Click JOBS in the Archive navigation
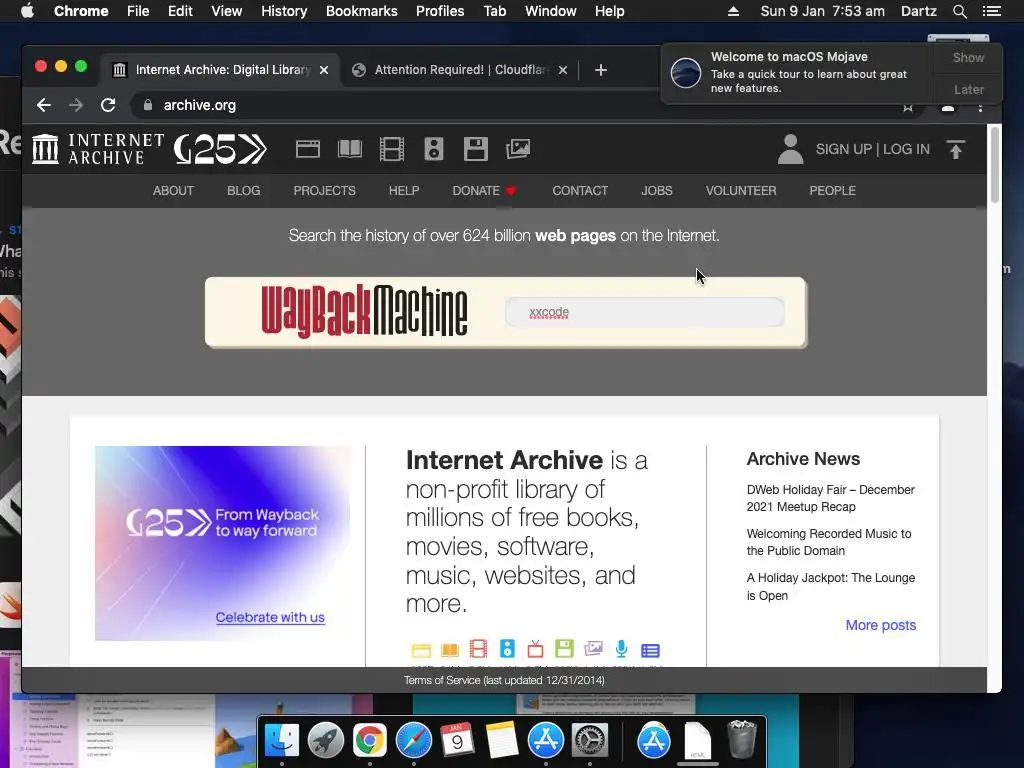 [656, 191]
